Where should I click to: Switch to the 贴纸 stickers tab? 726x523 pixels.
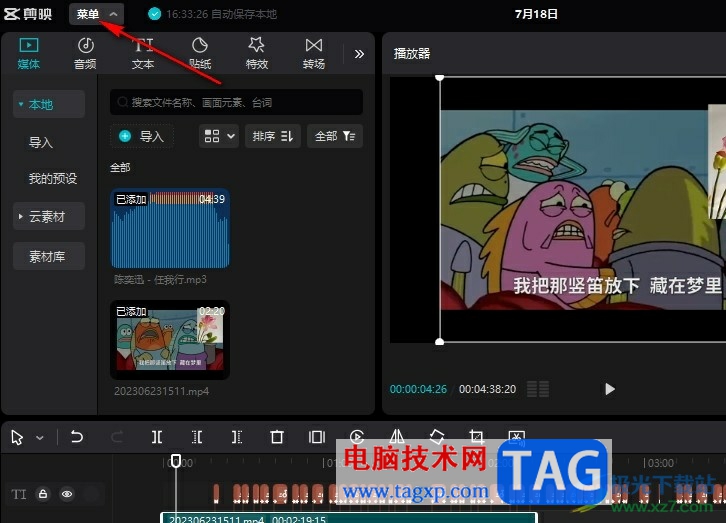200,54
